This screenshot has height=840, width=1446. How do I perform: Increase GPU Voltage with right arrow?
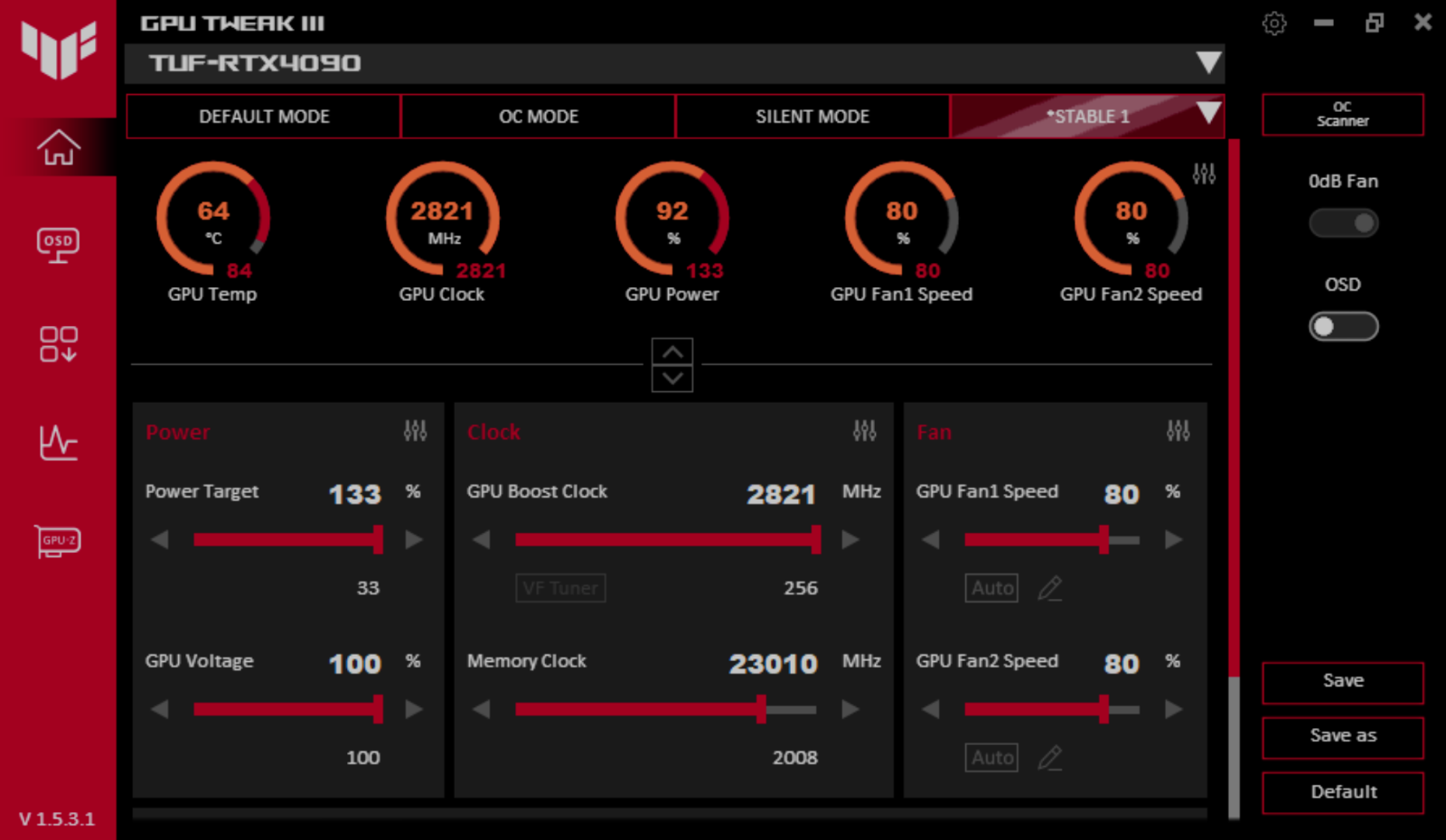(414, 710)
